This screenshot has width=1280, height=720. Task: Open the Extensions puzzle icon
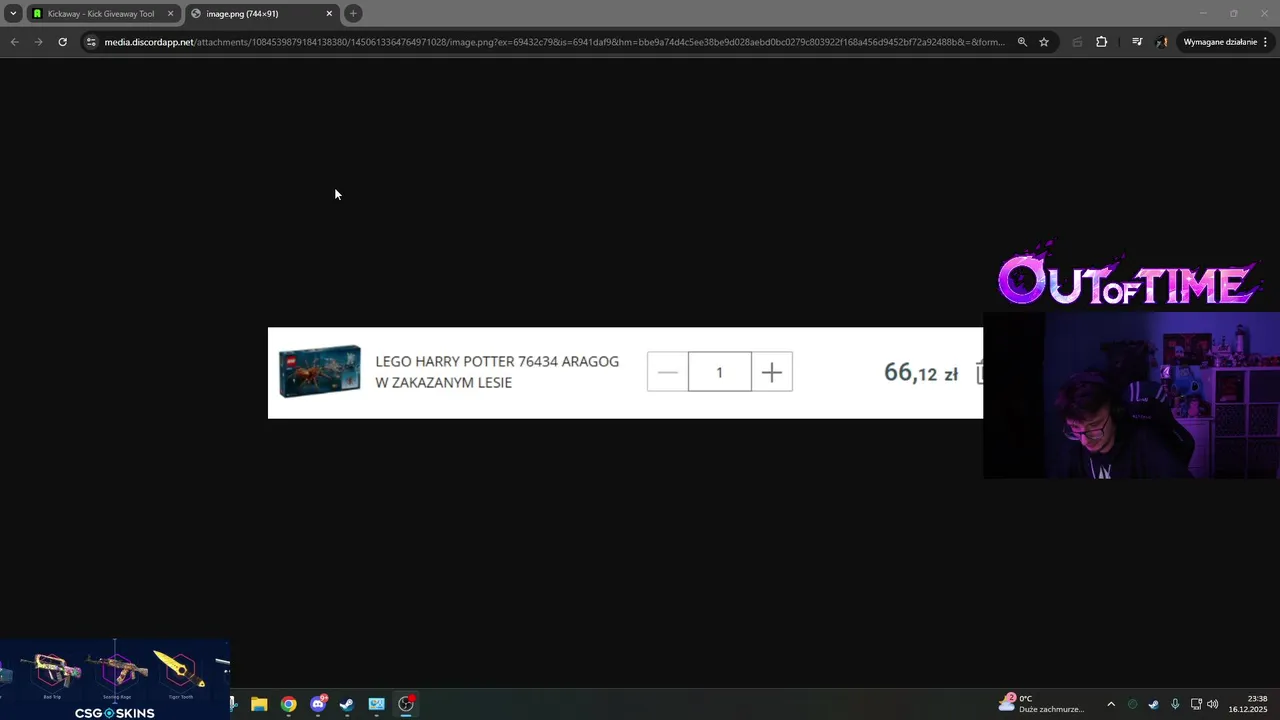tap(1101, 42)
